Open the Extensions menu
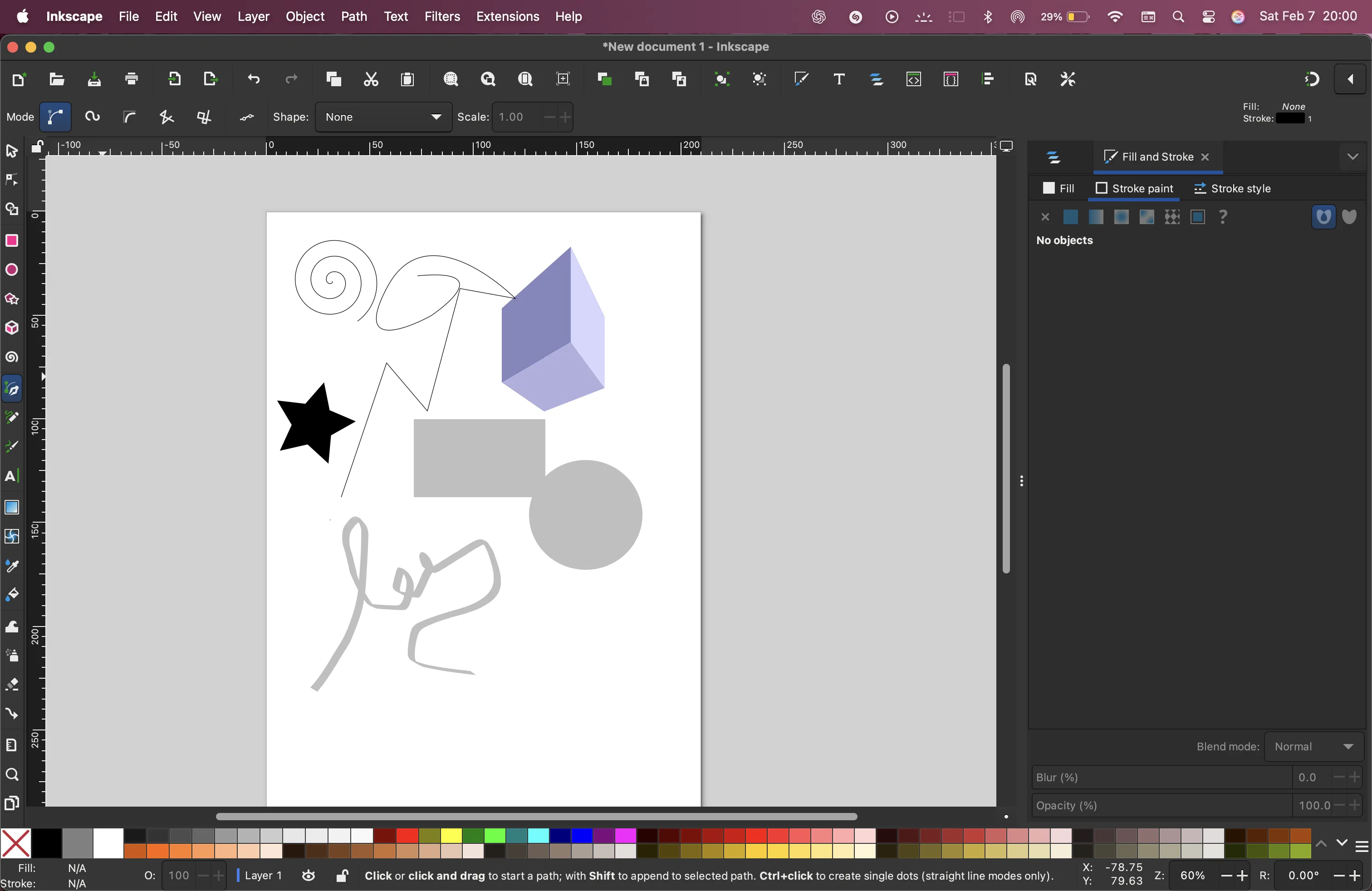 [507, 16]
